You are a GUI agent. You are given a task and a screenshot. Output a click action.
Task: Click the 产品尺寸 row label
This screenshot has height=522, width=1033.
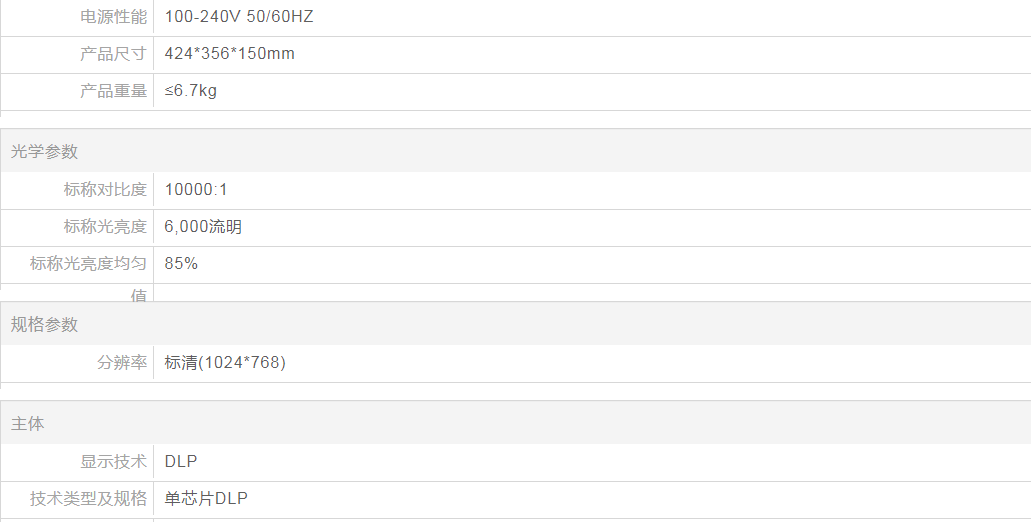[113, 54]
